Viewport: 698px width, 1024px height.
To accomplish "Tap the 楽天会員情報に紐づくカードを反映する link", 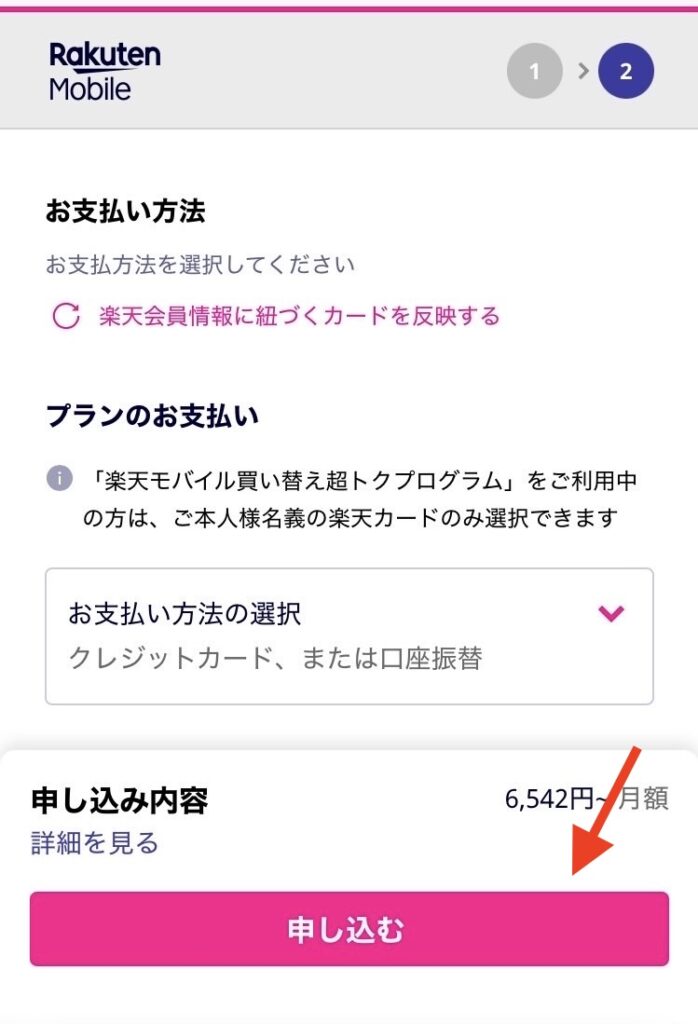I will coord(299,317).
